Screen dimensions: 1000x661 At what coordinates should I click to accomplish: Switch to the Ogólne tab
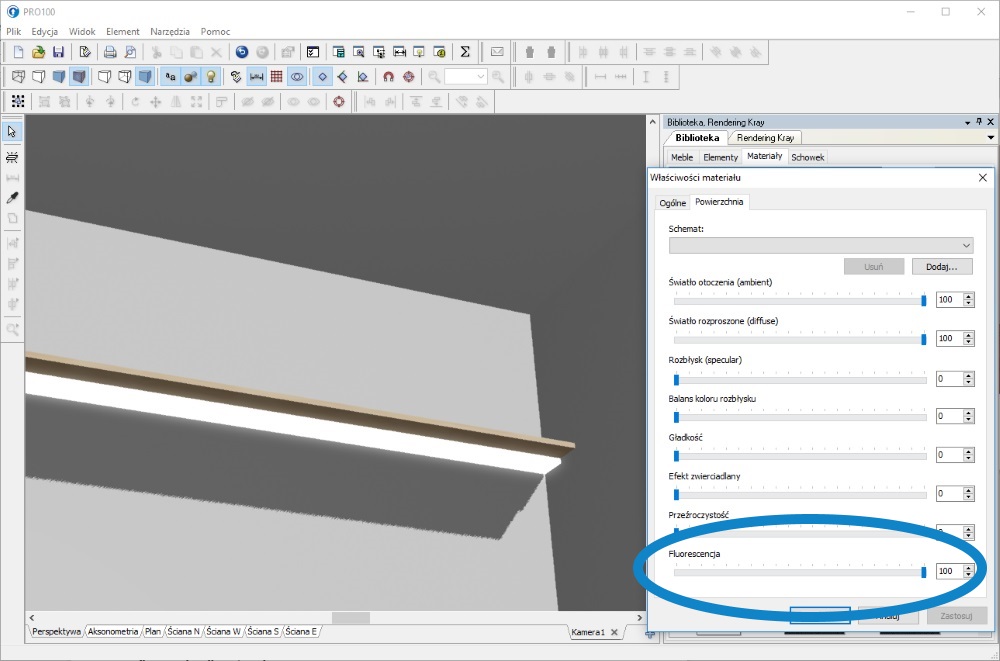[x=672, y=203]
